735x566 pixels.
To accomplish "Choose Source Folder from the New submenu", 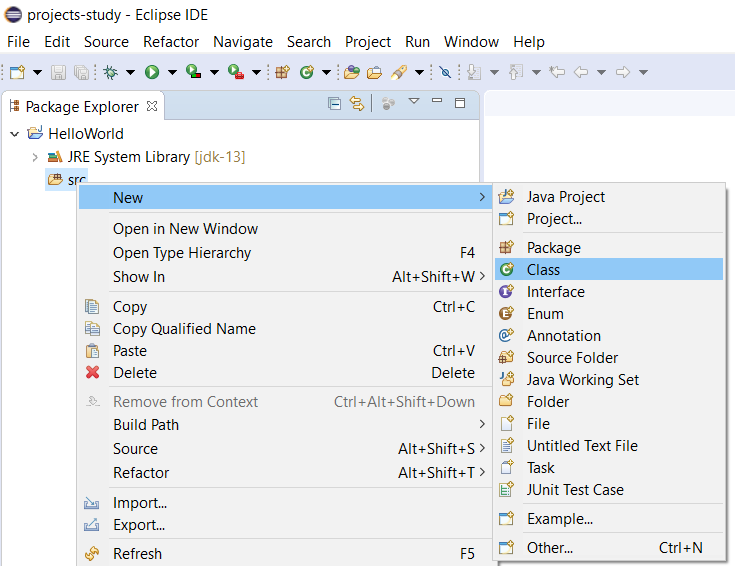I will click(609, 358).
